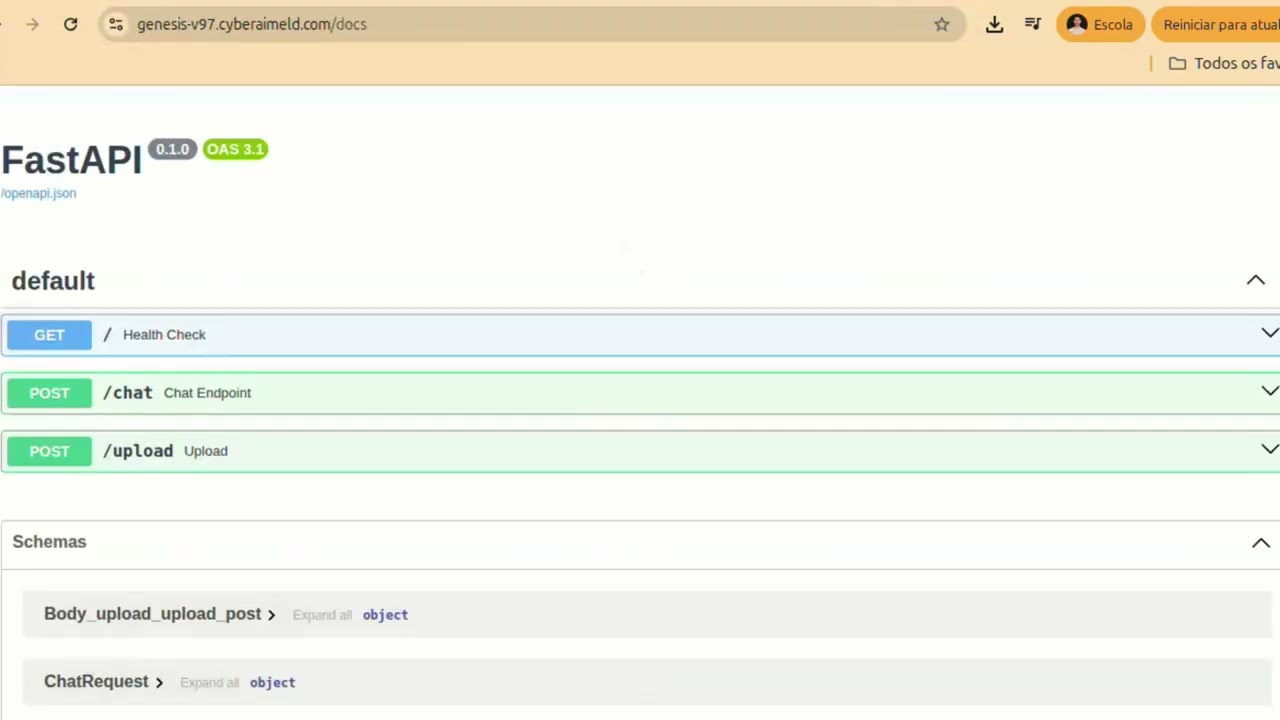Viewport: 1280px width, 720px height.
Task: Expand the POST /upload endpoint chevron
Action: pos(1270,449)
